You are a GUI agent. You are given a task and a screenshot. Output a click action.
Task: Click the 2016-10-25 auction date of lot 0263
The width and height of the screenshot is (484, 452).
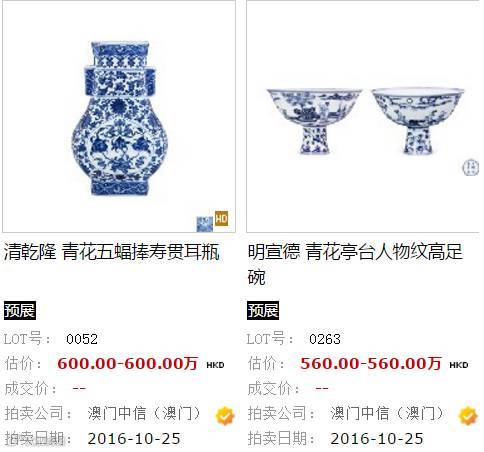coord(377,439)
